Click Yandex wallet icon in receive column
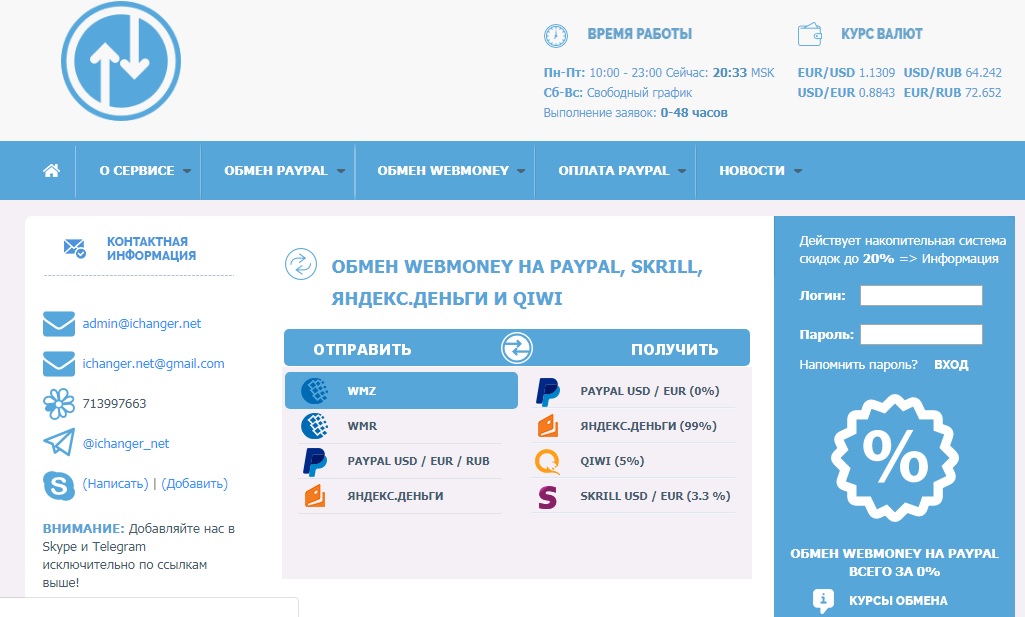This screenshot has height=617, width=1025. pos(548,426)
